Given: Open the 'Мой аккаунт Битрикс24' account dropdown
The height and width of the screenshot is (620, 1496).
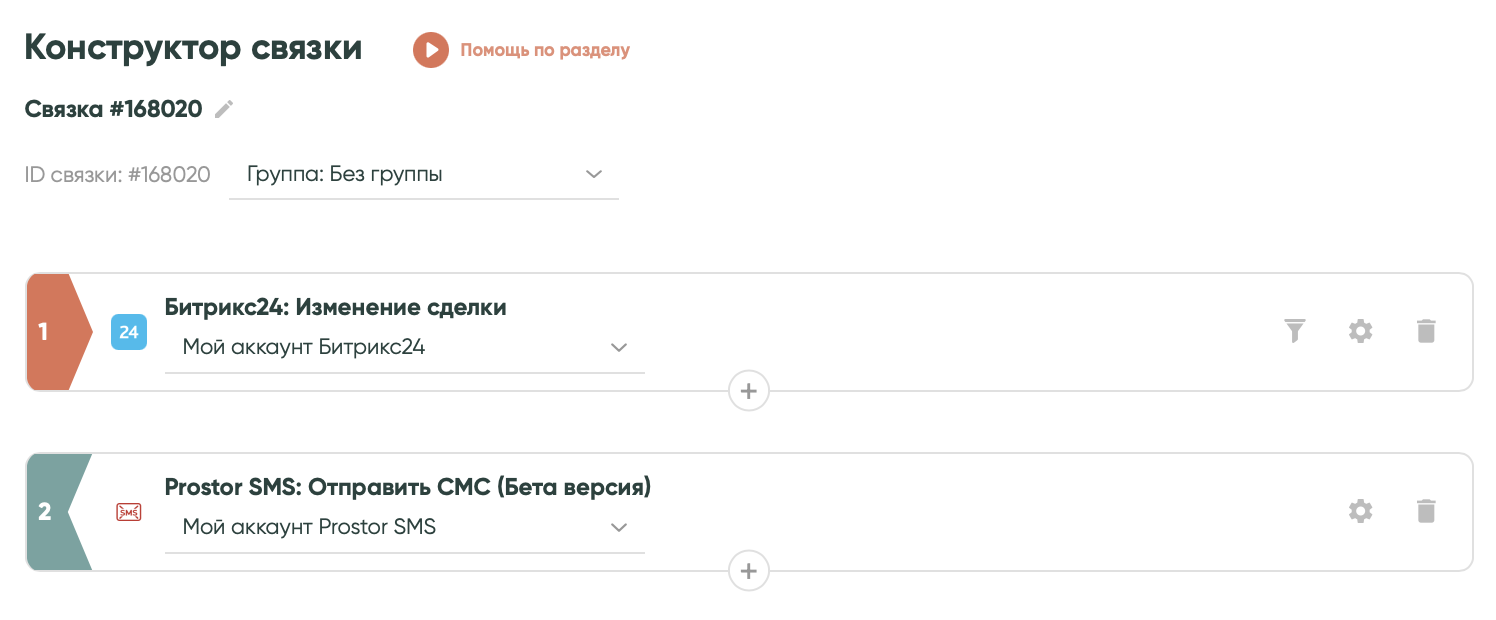Looking at the screenshot, I should click(x=404, y=348).
